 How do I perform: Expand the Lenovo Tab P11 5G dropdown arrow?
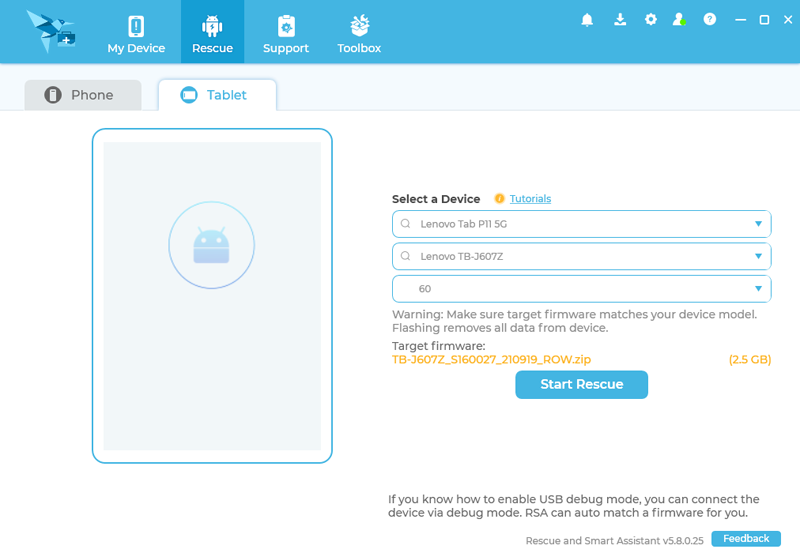(758, 224)
